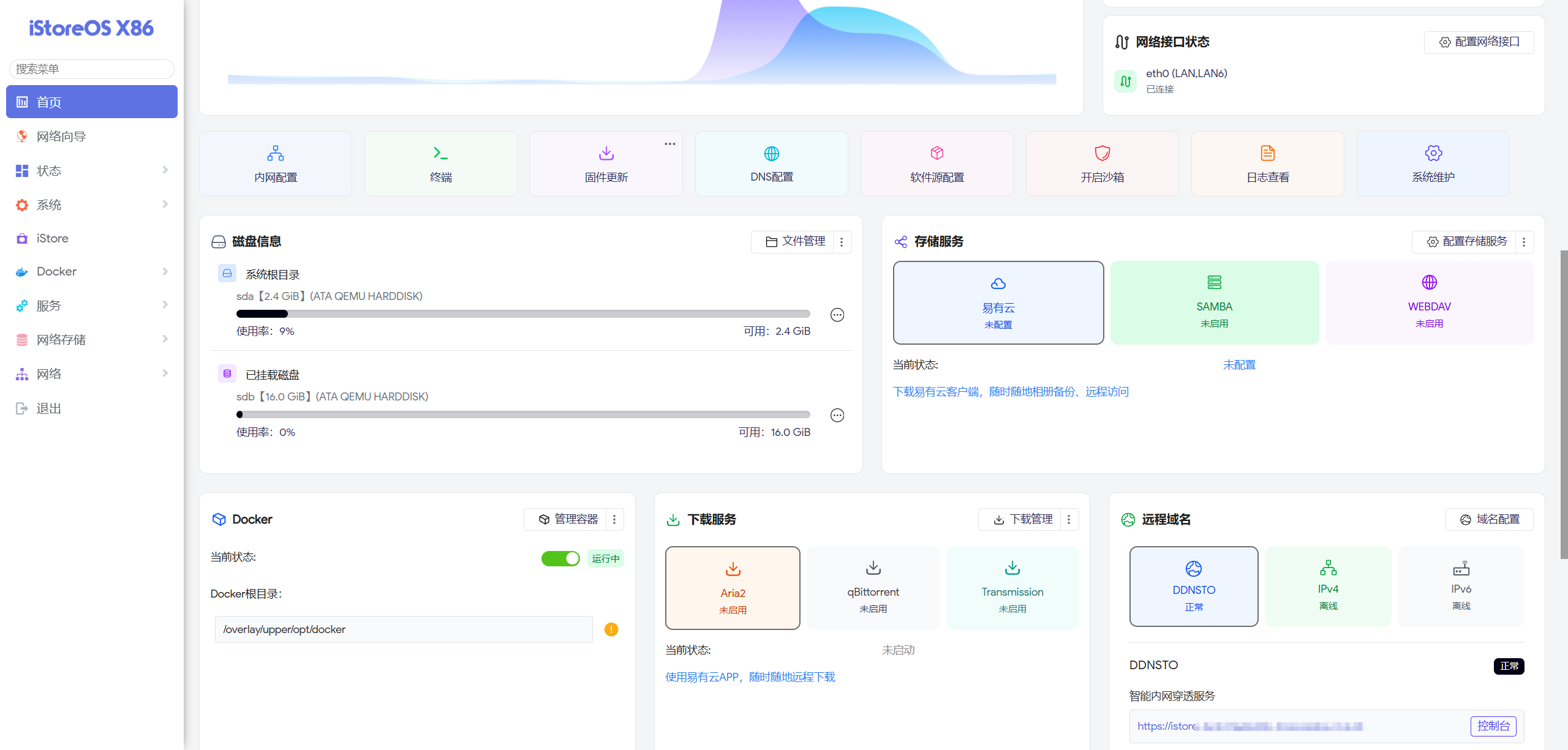The height and width of the screenshot is (750, 1568).
Task: Toggle the Docker running status switch
Action: click(560, 558)
